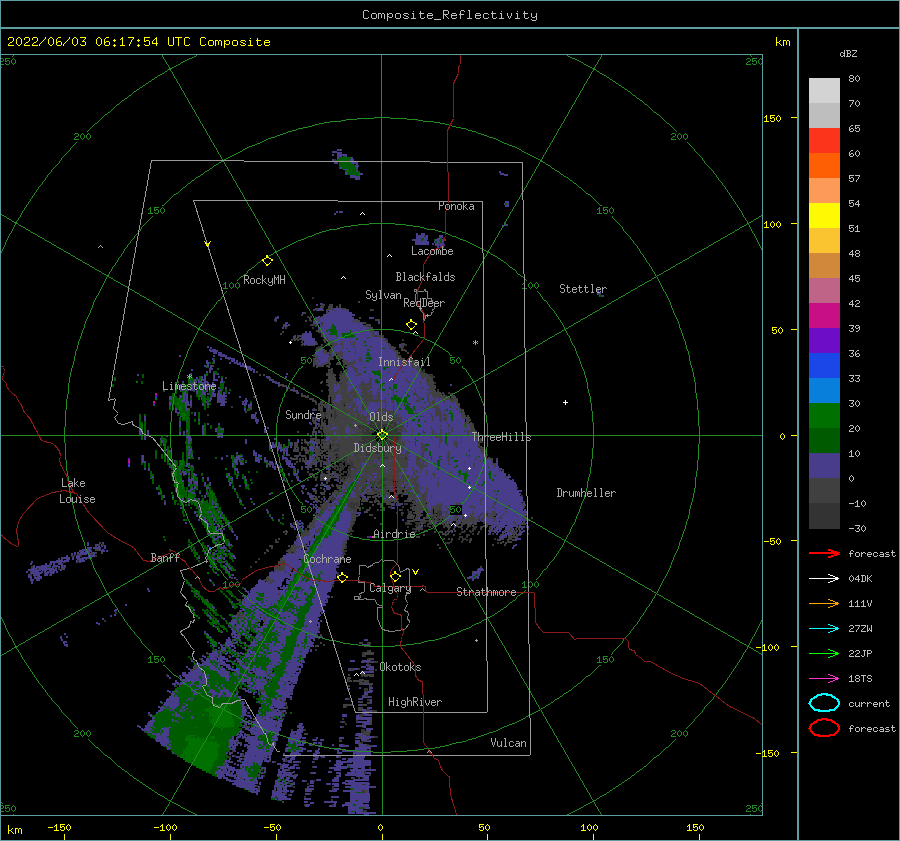Image resolution: width=900 pixels, height=841 pixels.
Task: Click the Limestone label
Action: pos(189,386)
